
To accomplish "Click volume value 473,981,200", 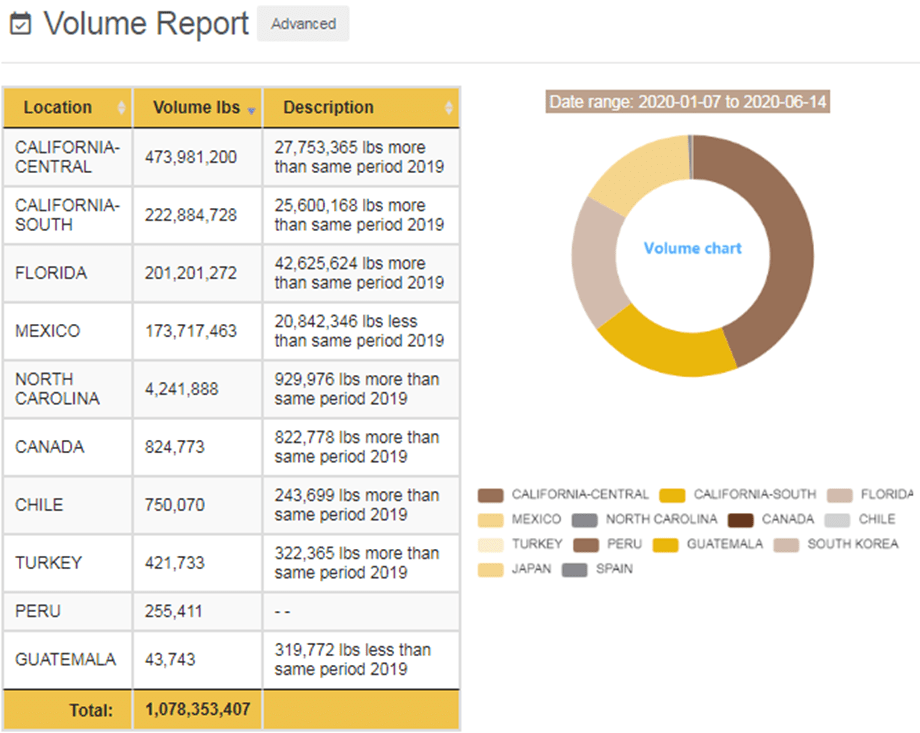I will coord(191,157).
